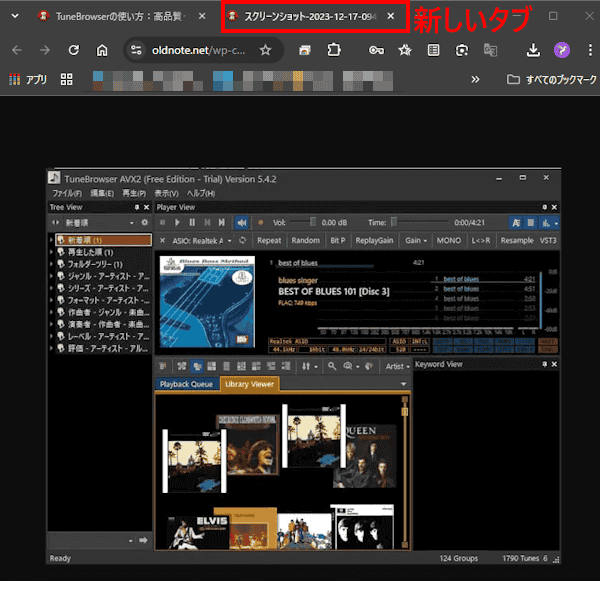Screen dimensions: 600x601
Task: Open すべてのブックマーク folder
Action: coord(552,80)
